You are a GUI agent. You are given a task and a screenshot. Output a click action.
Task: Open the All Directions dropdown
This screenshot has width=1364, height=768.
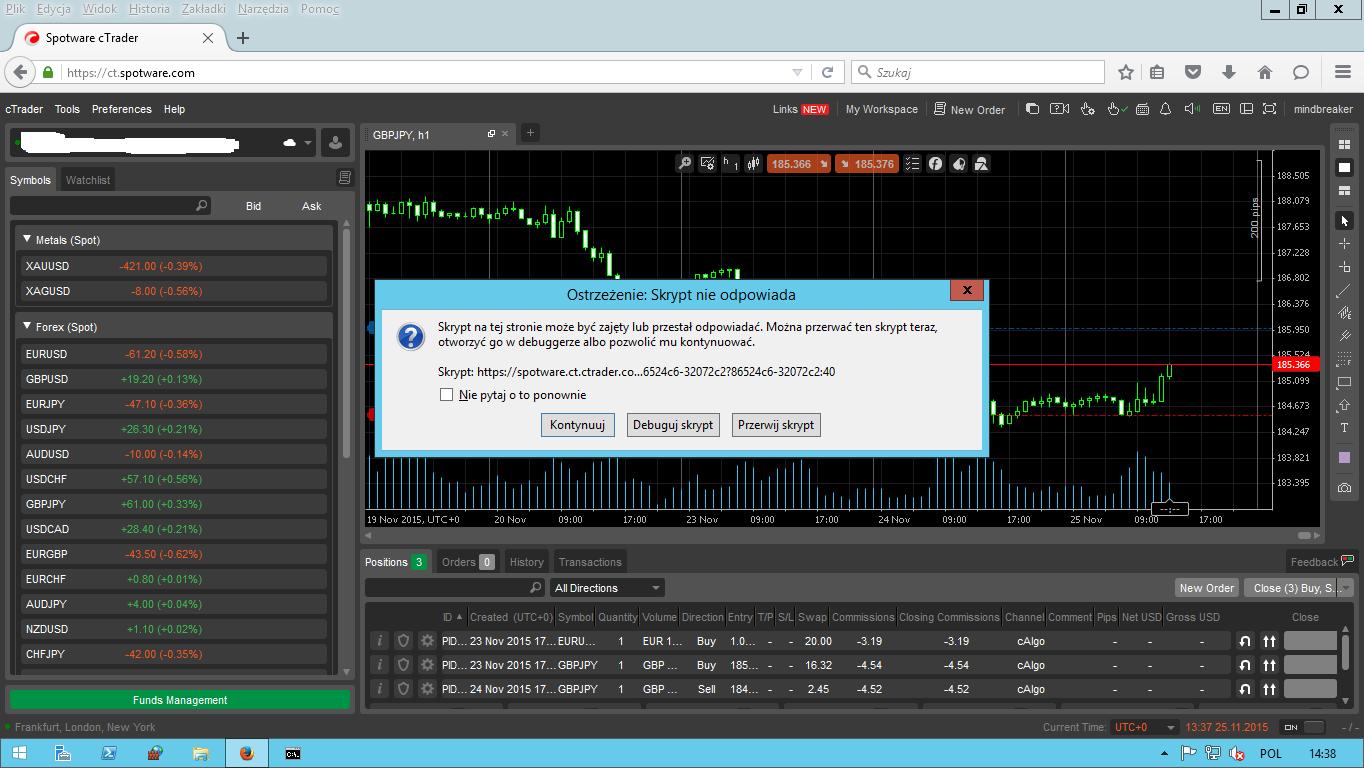(x=607, y=588)
